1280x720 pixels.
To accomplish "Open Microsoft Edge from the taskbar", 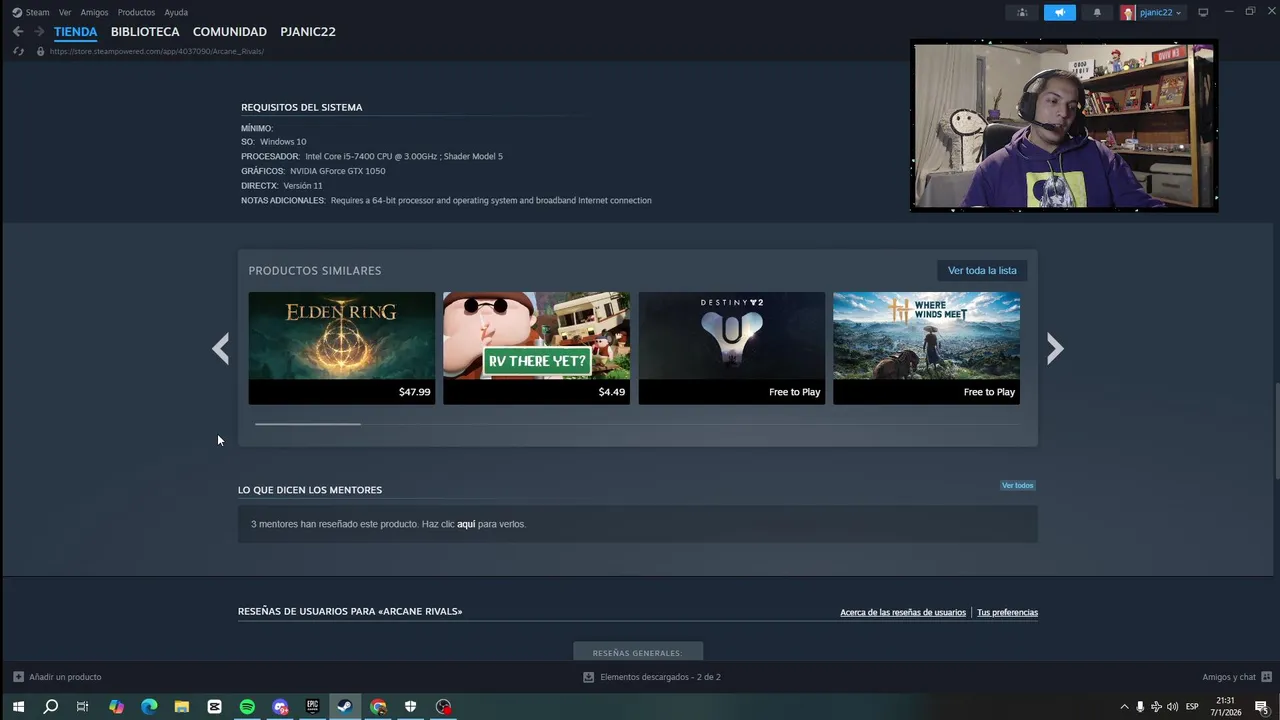I will pyautogui.click(x=149, y=707).
